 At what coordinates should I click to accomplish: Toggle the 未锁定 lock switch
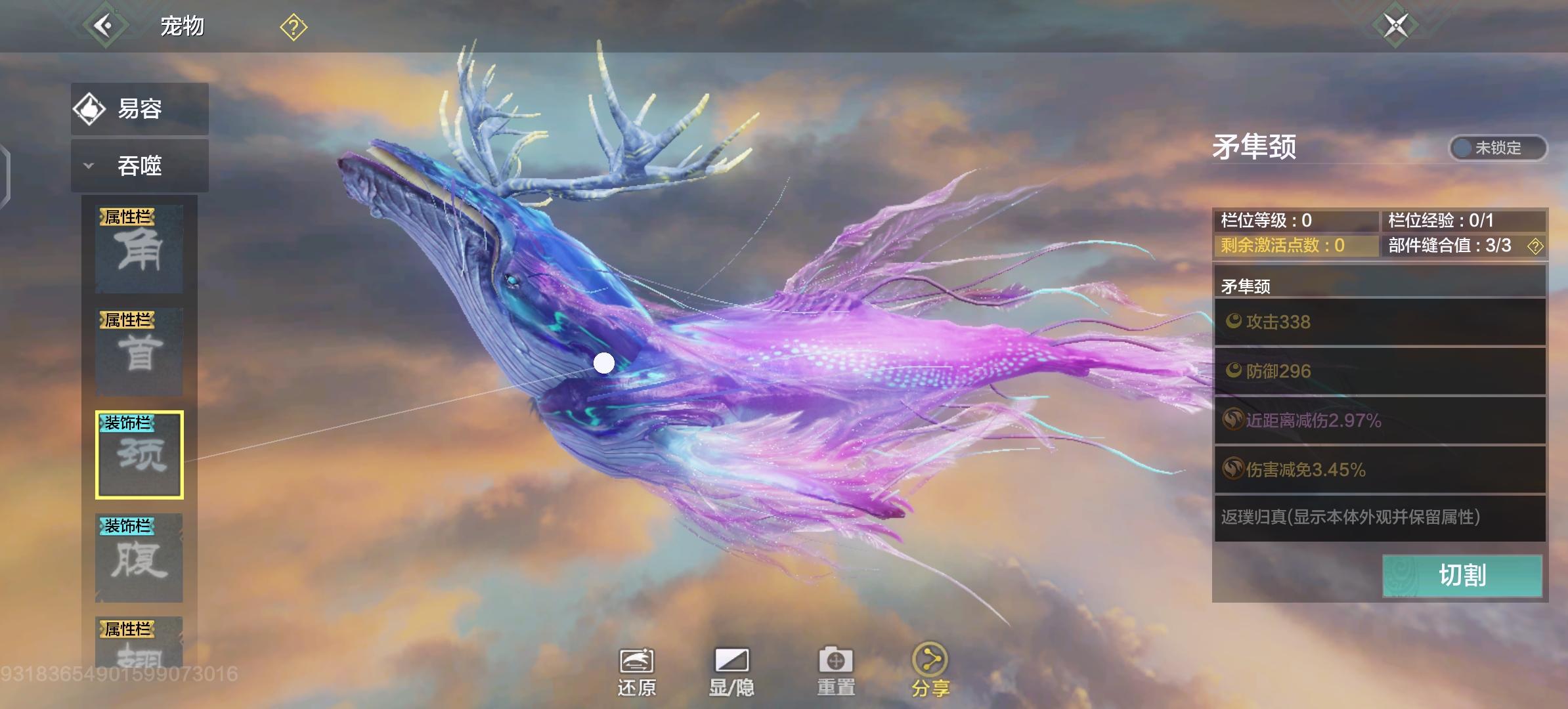pos(1497,148)
